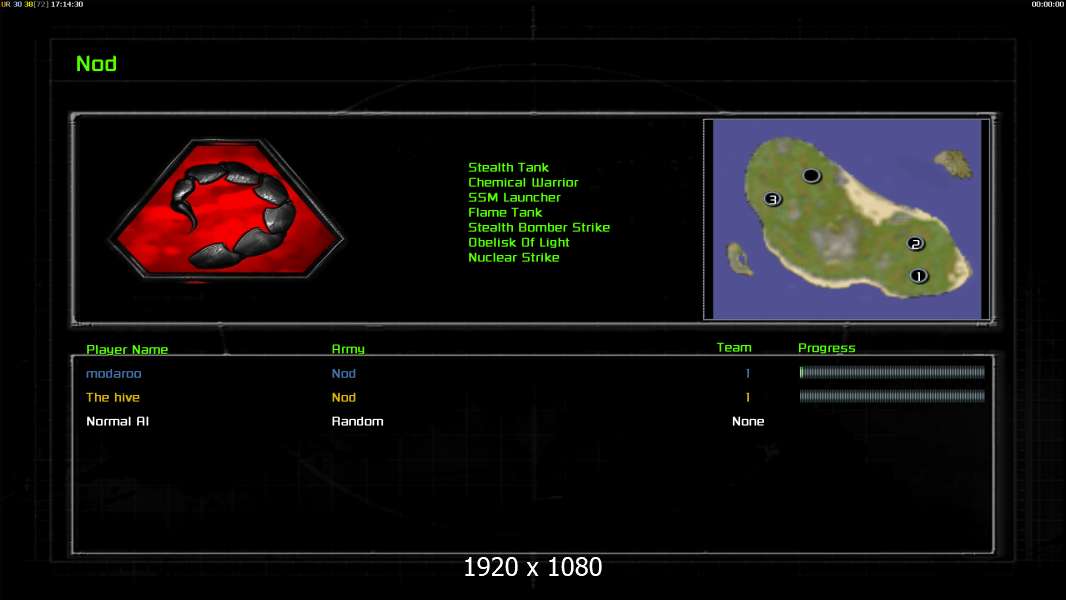Click modaroo's team number 1

pos(748,373)
